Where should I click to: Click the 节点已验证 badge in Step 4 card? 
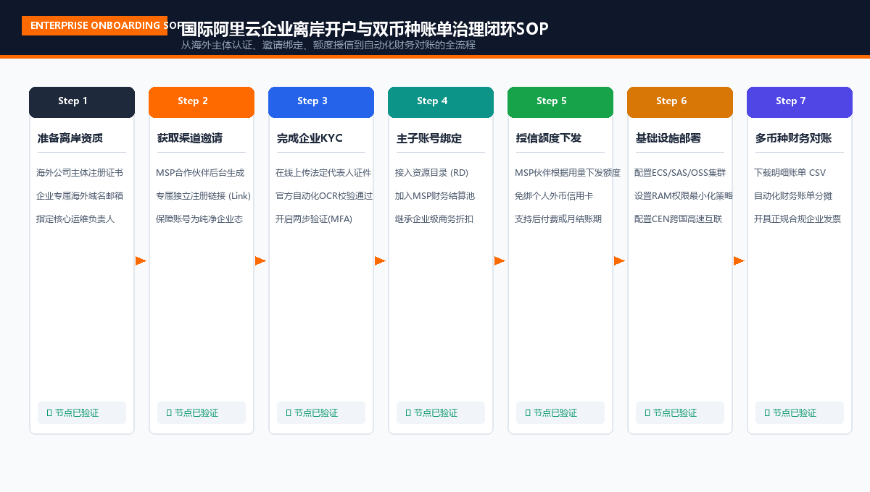(441, 413)
